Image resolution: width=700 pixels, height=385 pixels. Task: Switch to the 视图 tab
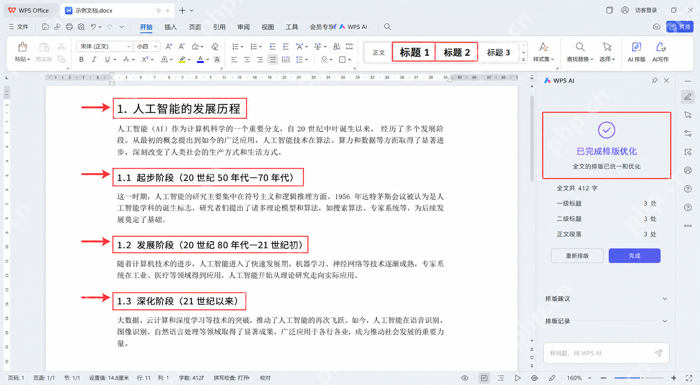click(267, 27)
